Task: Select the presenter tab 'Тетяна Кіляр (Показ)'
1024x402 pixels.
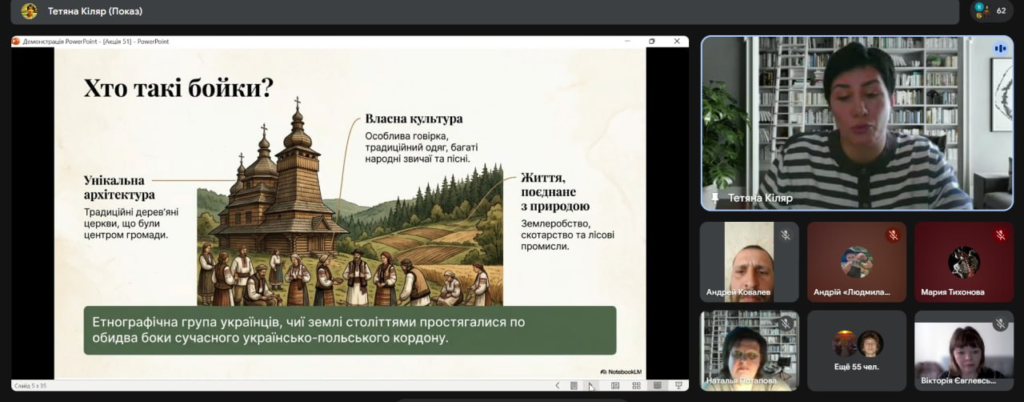Action: [x=95, y=11]
